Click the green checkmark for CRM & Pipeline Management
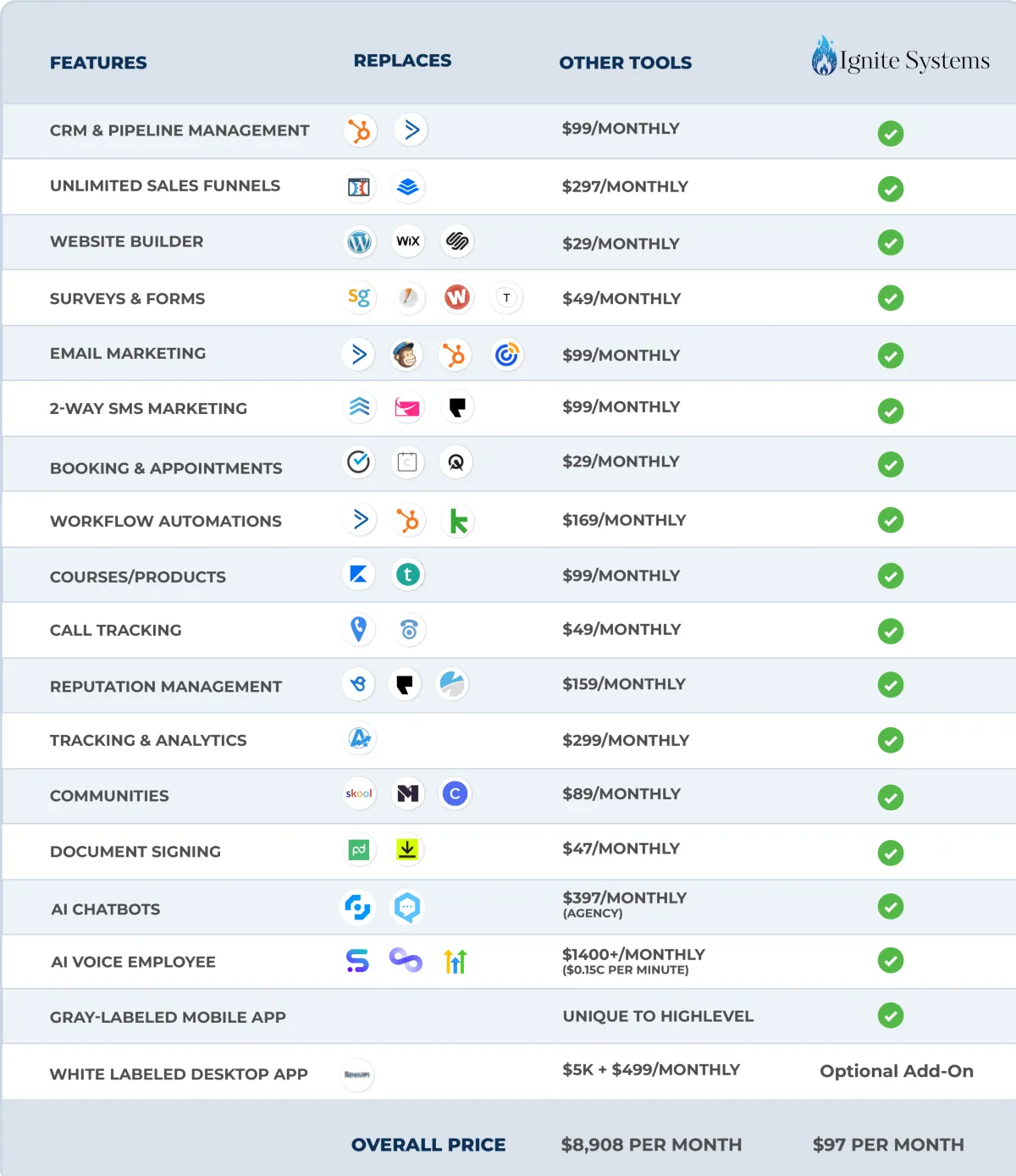The width and height of the screenshot is (1016, 1176). coord(891,133)
